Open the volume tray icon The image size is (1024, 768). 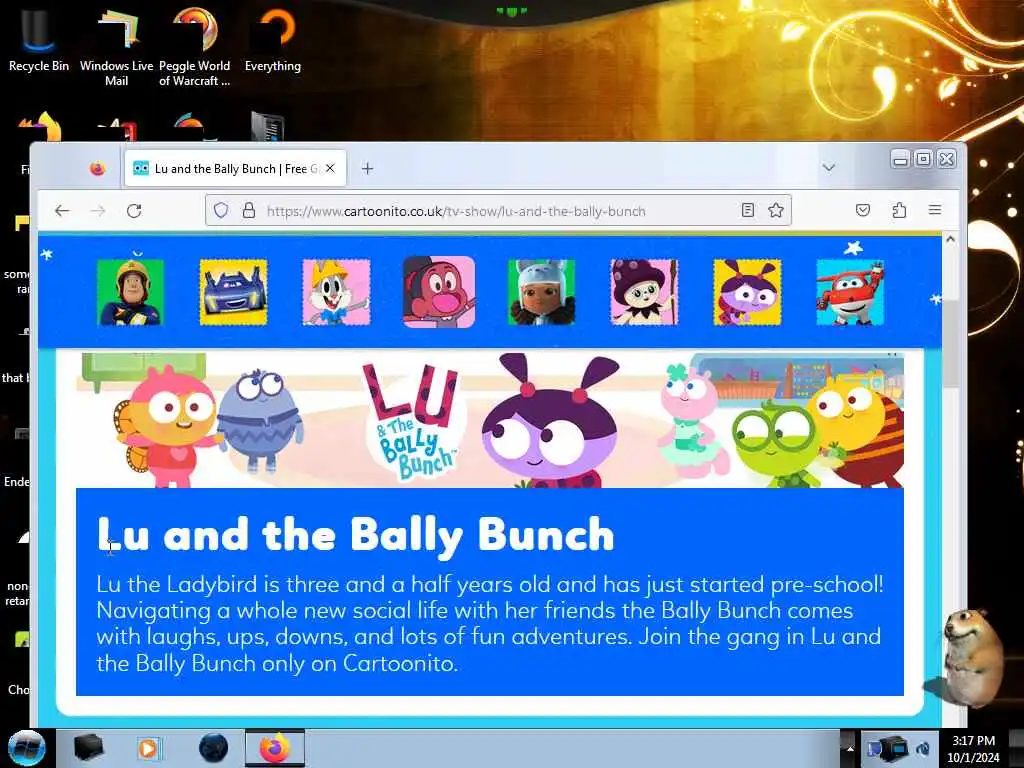pyautogui.click(x=923, y=748)
